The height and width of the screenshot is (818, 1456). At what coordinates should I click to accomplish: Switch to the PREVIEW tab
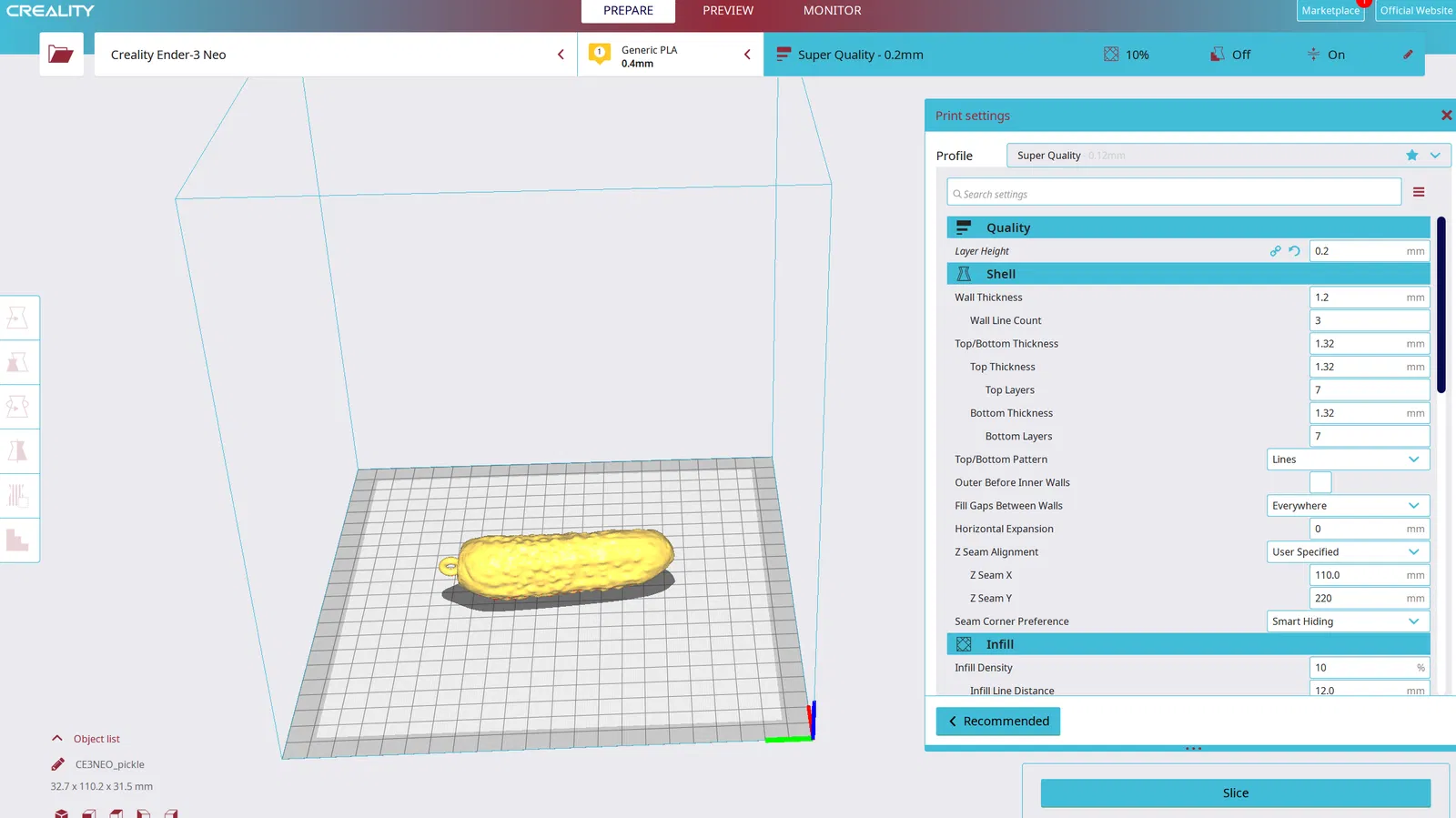tap(728, 11)
